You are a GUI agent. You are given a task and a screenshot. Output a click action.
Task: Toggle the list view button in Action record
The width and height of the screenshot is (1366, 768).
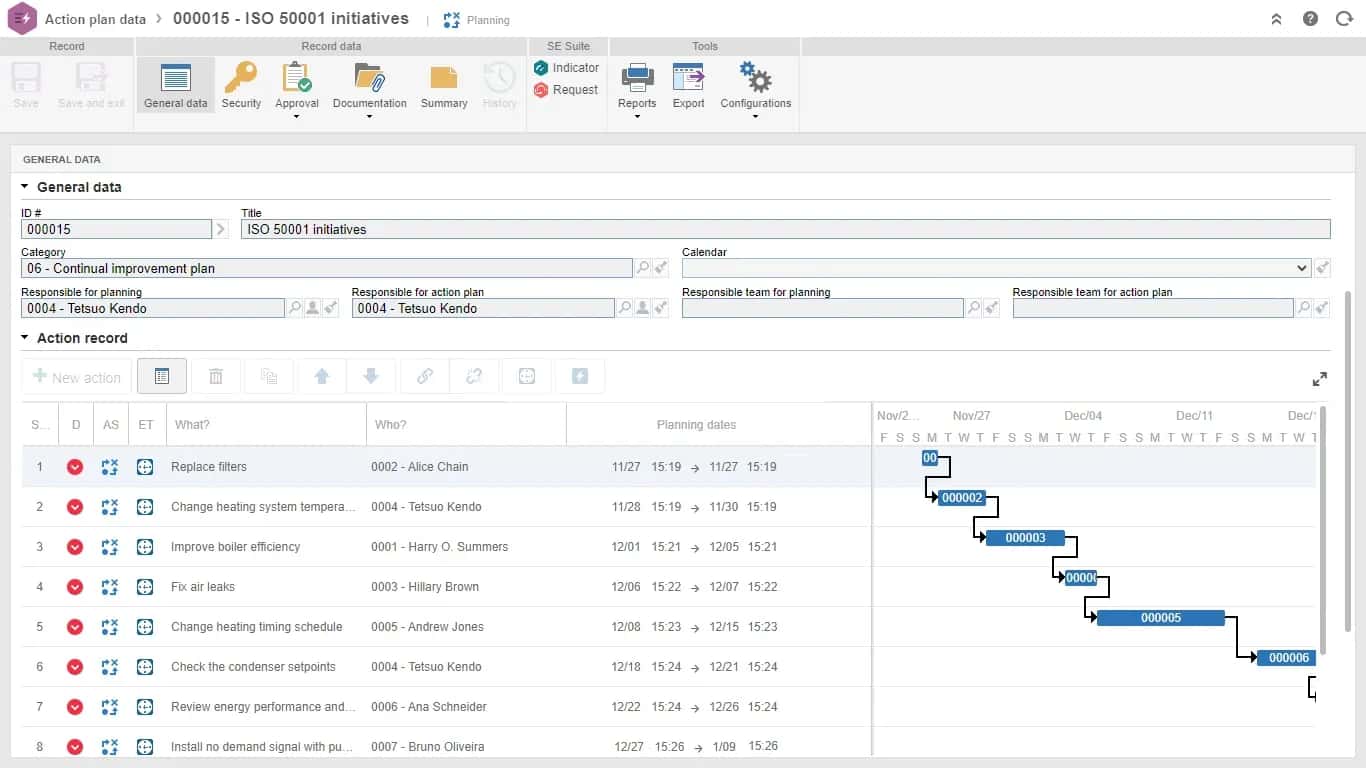tap(162, 376)
